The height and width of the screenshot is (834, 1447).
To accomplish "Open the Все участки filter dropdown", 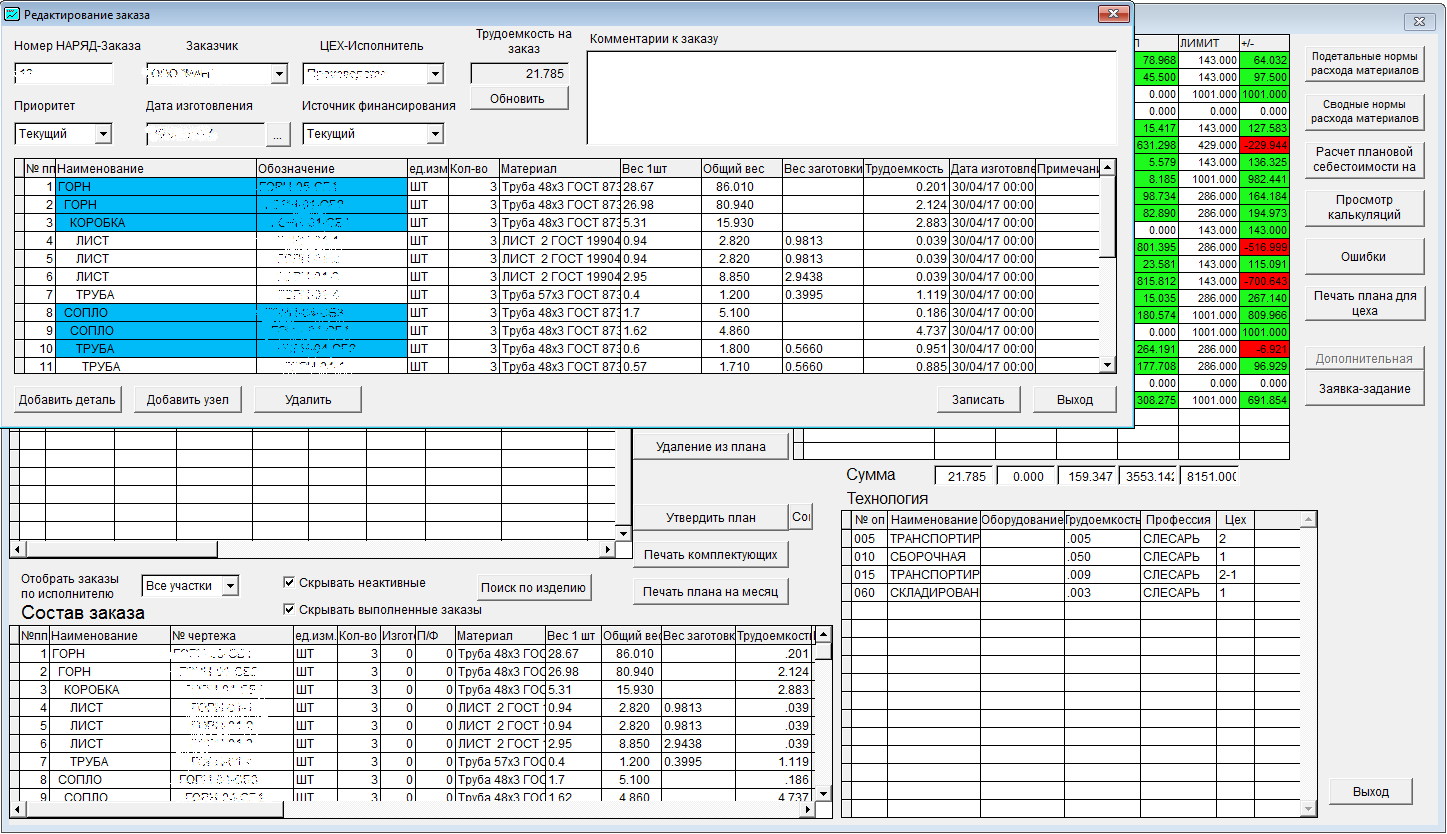I will (230, 586).
